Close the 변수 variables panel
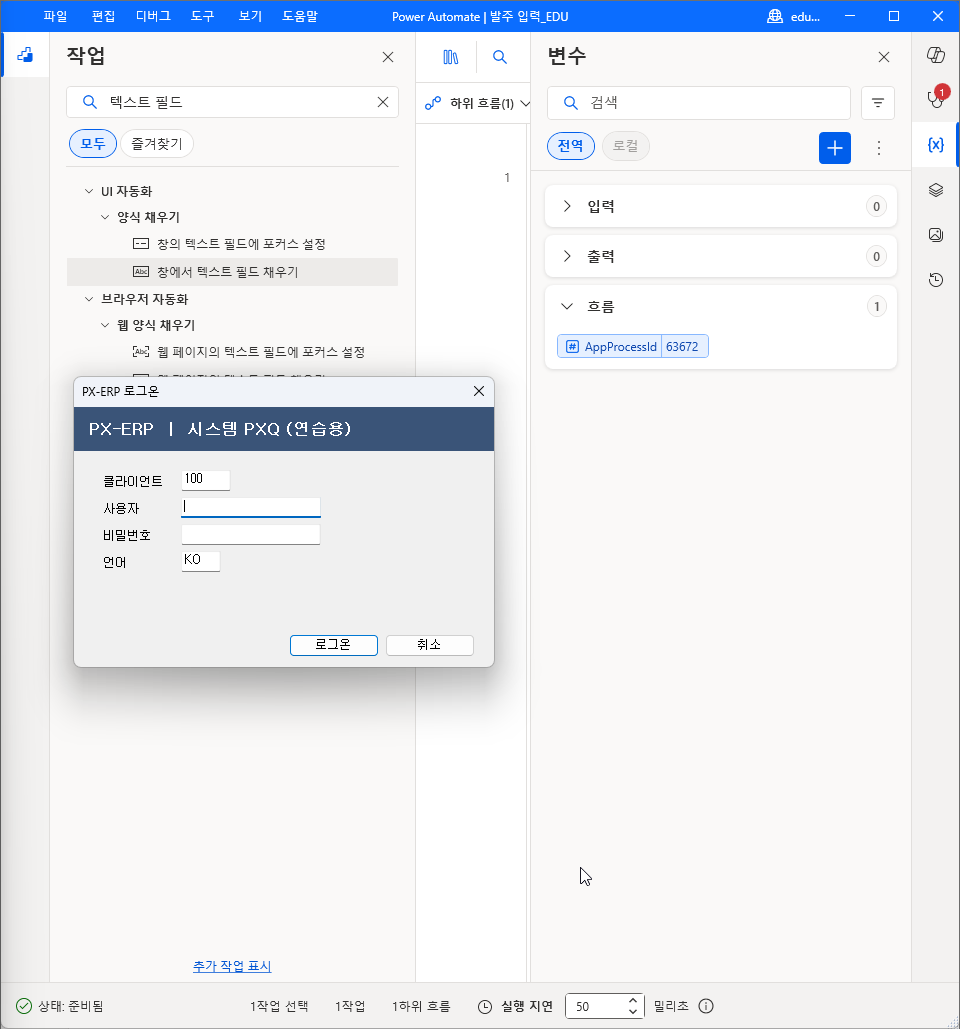The width and height of the screenshot is (960, 1029). 884,57
